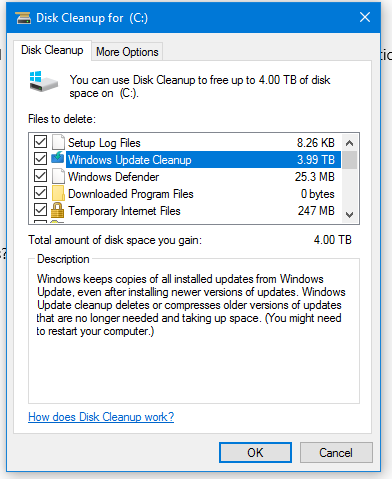Toggle the Temporary Internet Files checkbox
This screenshot has height=479, width=392.
tap(40, 210)
